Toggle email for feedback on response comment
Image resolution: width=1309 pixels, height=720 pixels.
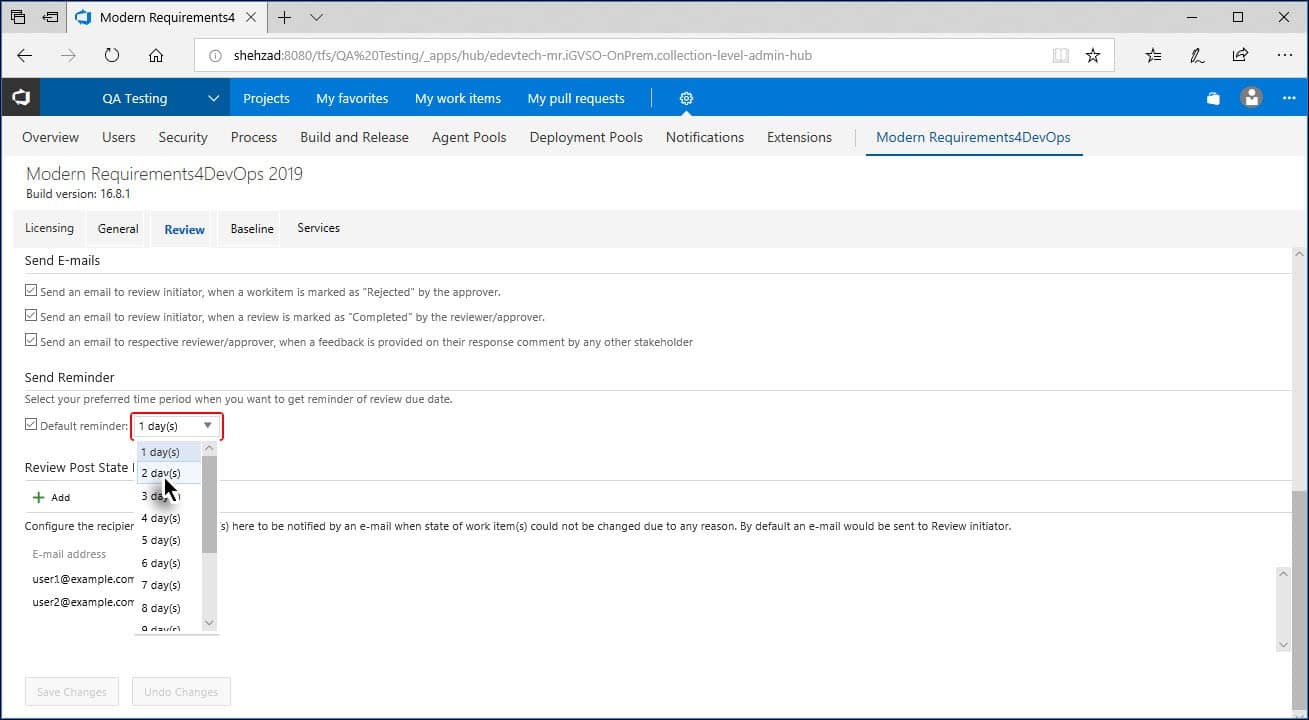click(x=32, y=341)
